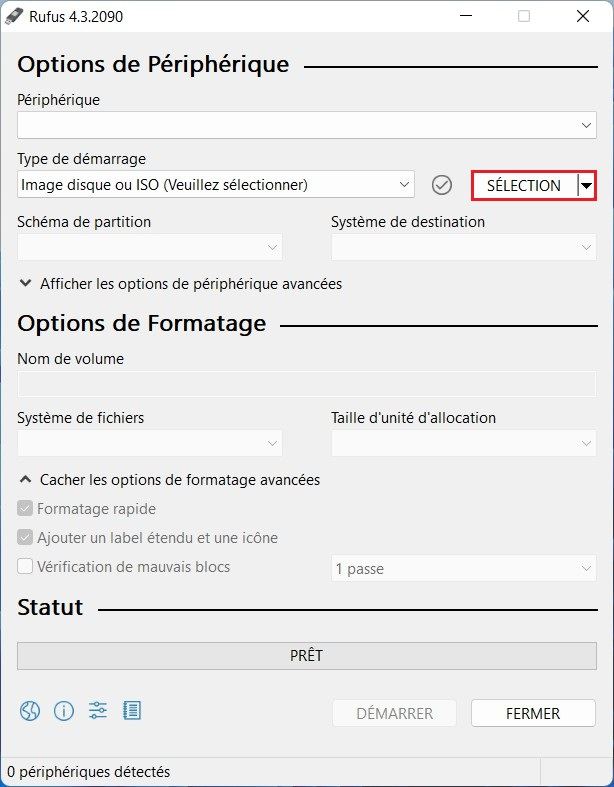Expand Afficher les options de périphérique avancées
The image size is (614, 787).
tap(180, 284)
